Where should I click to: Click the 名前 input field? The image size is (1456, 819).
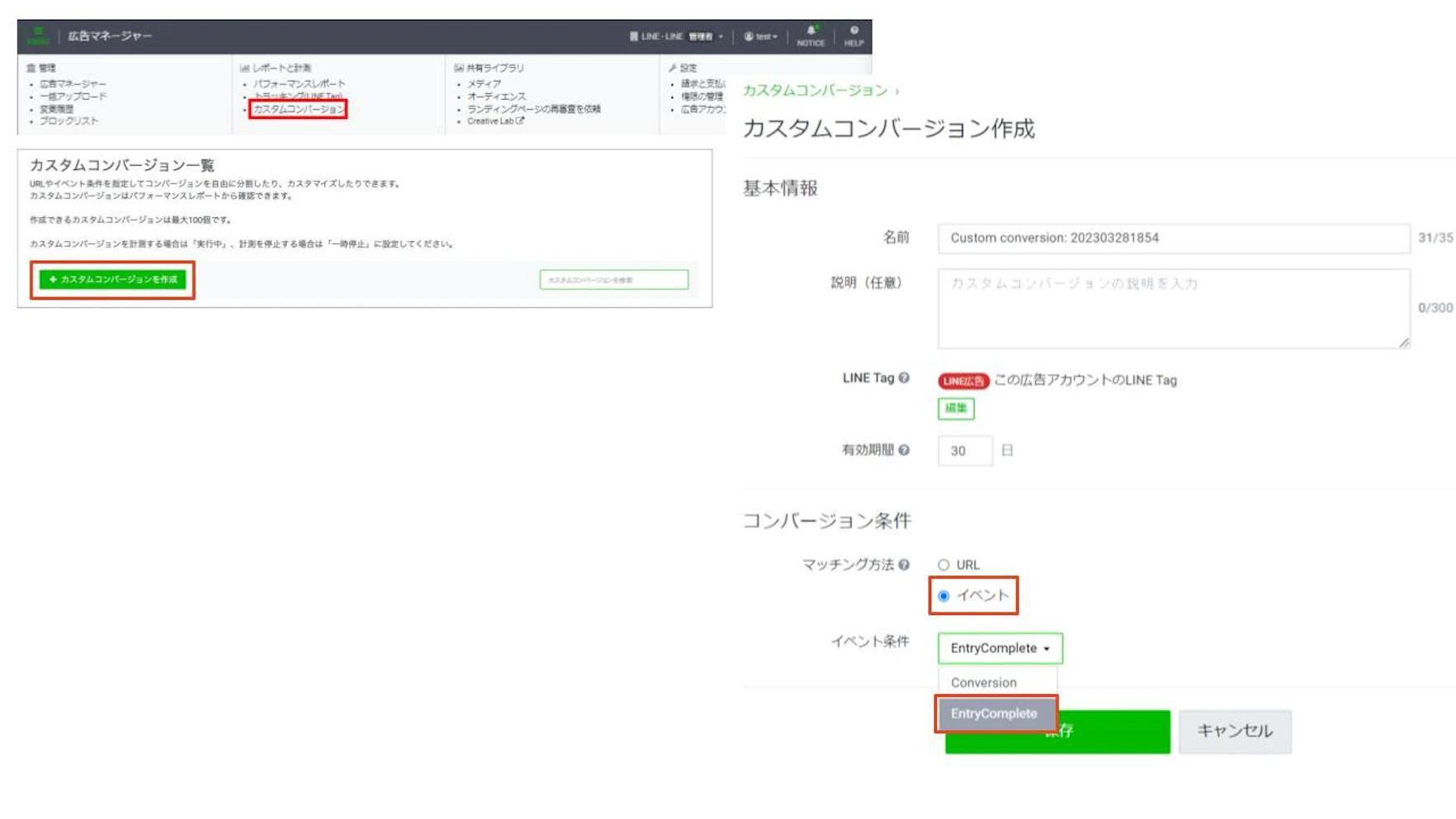[x=1173, y=239]
